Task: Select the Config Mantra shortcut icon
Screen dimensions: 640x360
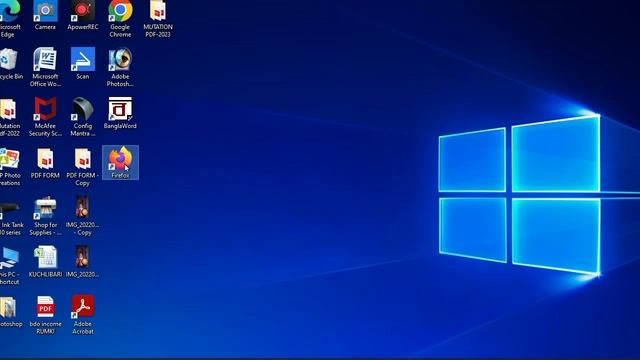Action: (82, 117)
